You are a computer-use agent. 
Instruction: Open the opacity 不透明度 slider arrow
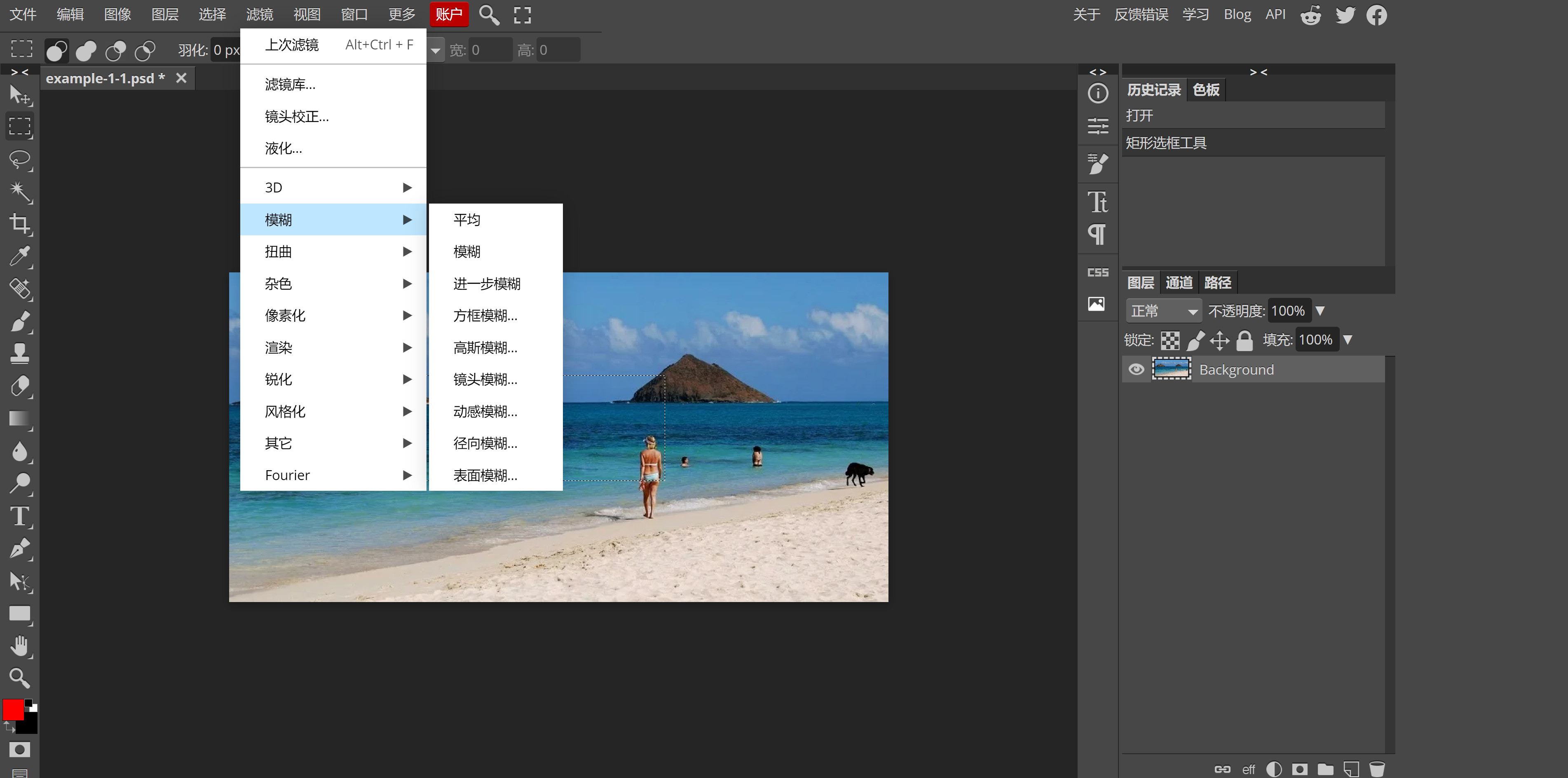click(x=1320, y=311)
